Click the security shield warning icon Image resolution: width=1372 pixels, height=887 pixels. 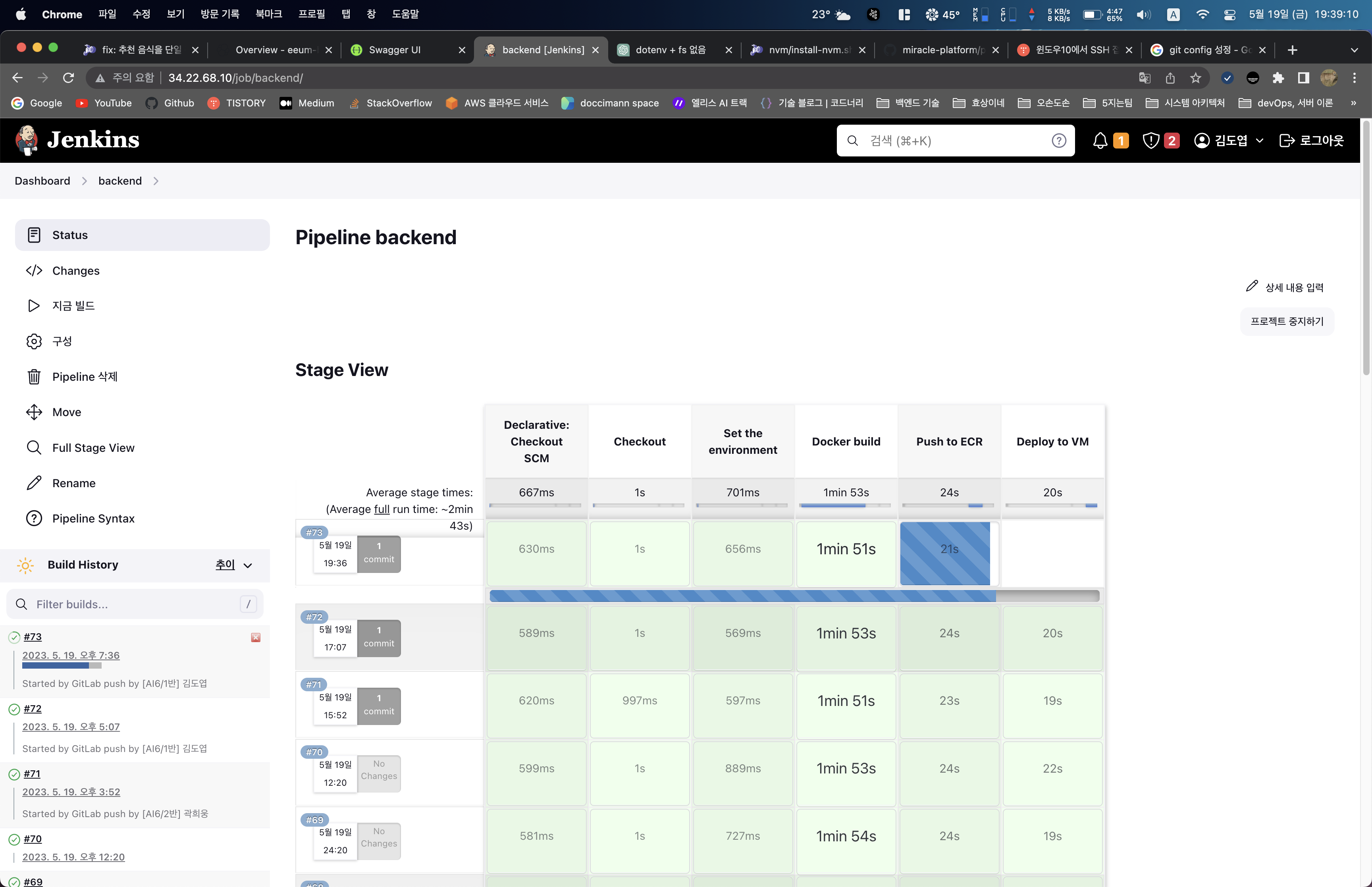[1150, 140]
